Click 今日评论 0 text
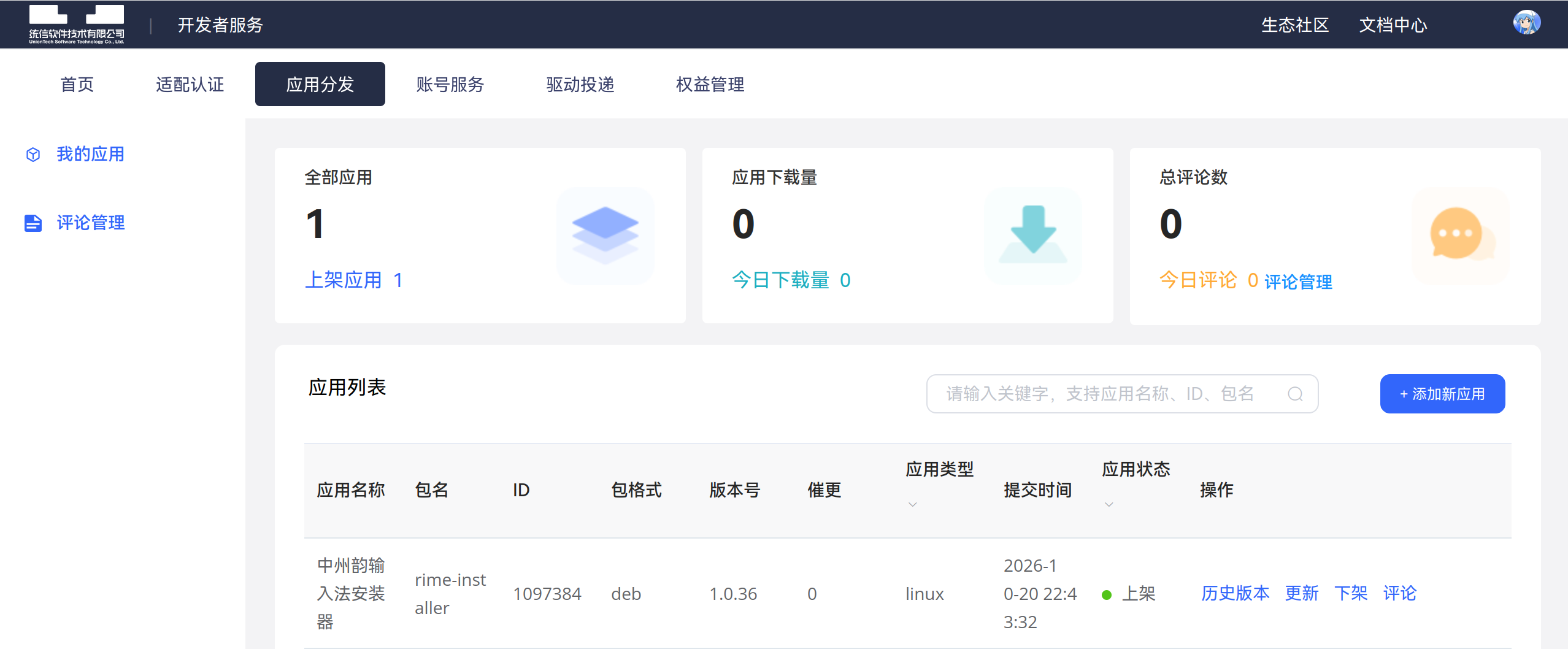The image size is (1568, 649). click(x=1209, y=280)
